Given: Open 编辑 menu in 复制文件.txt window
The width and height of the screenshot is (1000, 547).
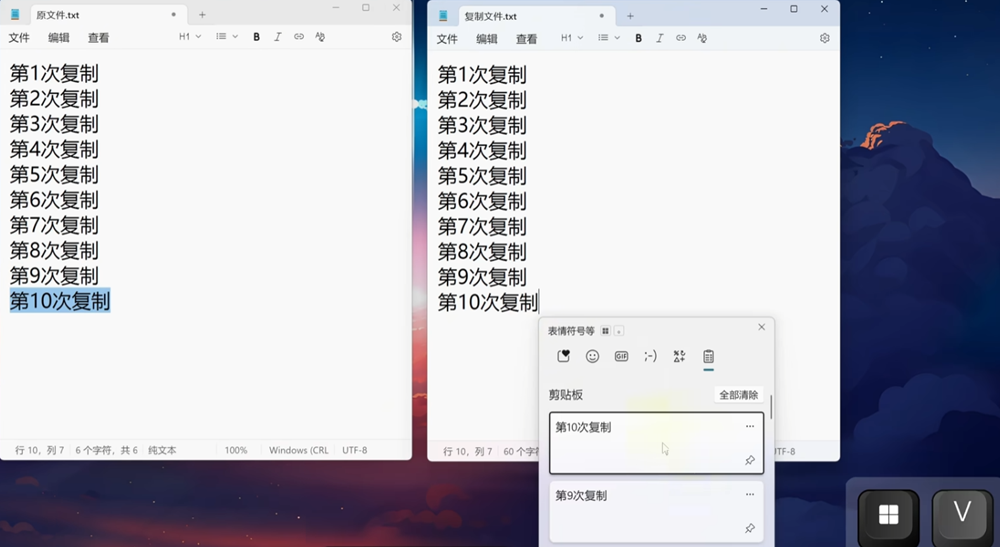Looking at the screenshot, I should tap(487, 39).
